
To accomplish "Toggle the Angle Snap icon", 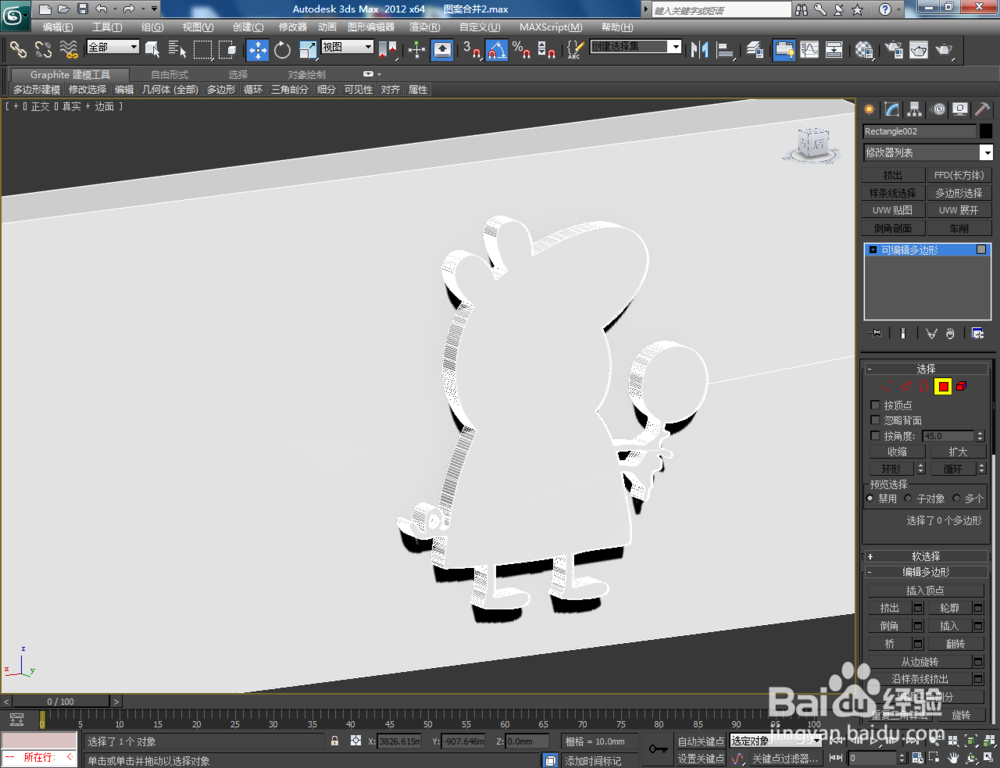I will [x=497, y=49].
